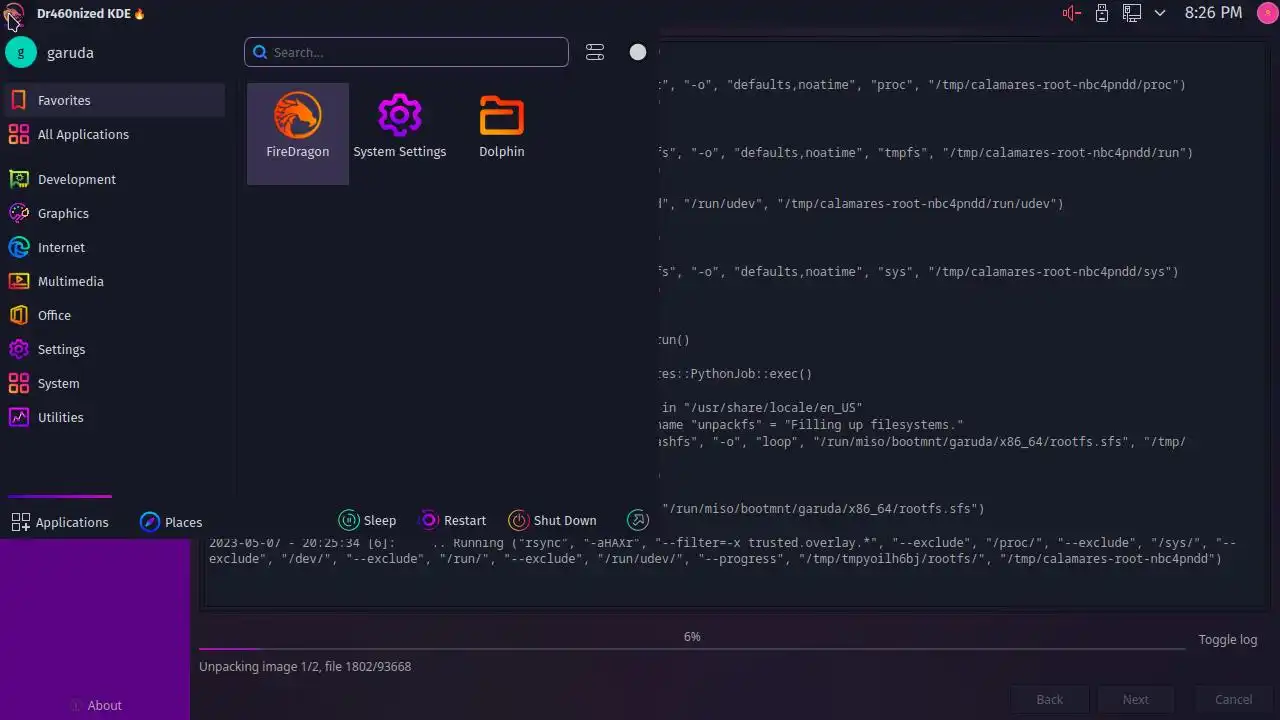
Task: Click About in installer sidebar
Action: pyautogui.click(x=95, y=705)
